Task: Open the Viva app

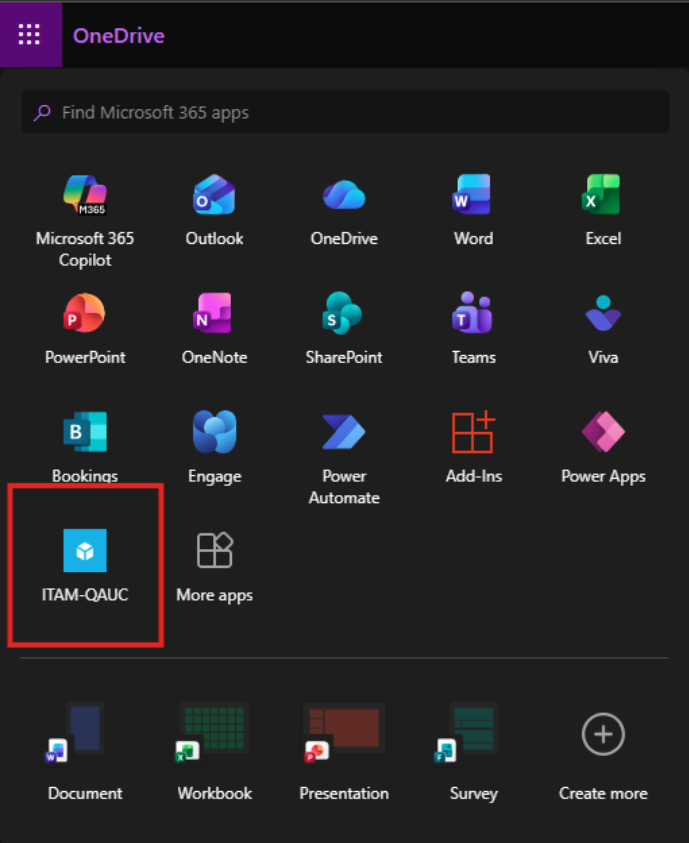Action: click(603, 315)
